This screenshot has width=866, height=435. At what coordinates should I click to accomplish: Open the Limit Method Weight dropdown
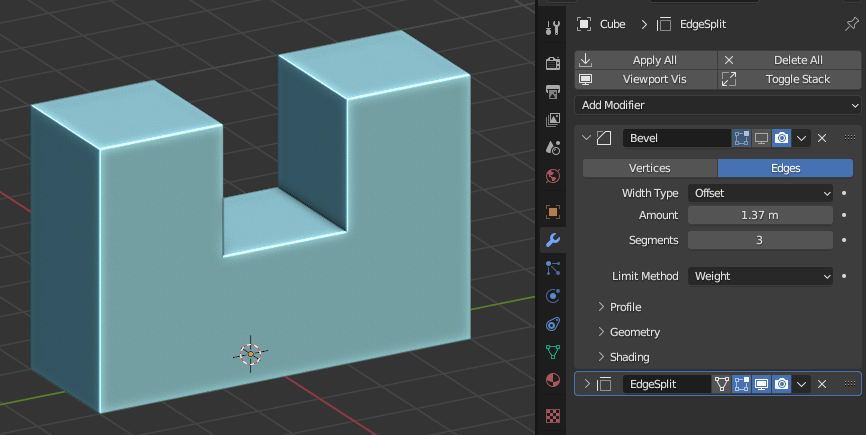click(x=761, y=276)
